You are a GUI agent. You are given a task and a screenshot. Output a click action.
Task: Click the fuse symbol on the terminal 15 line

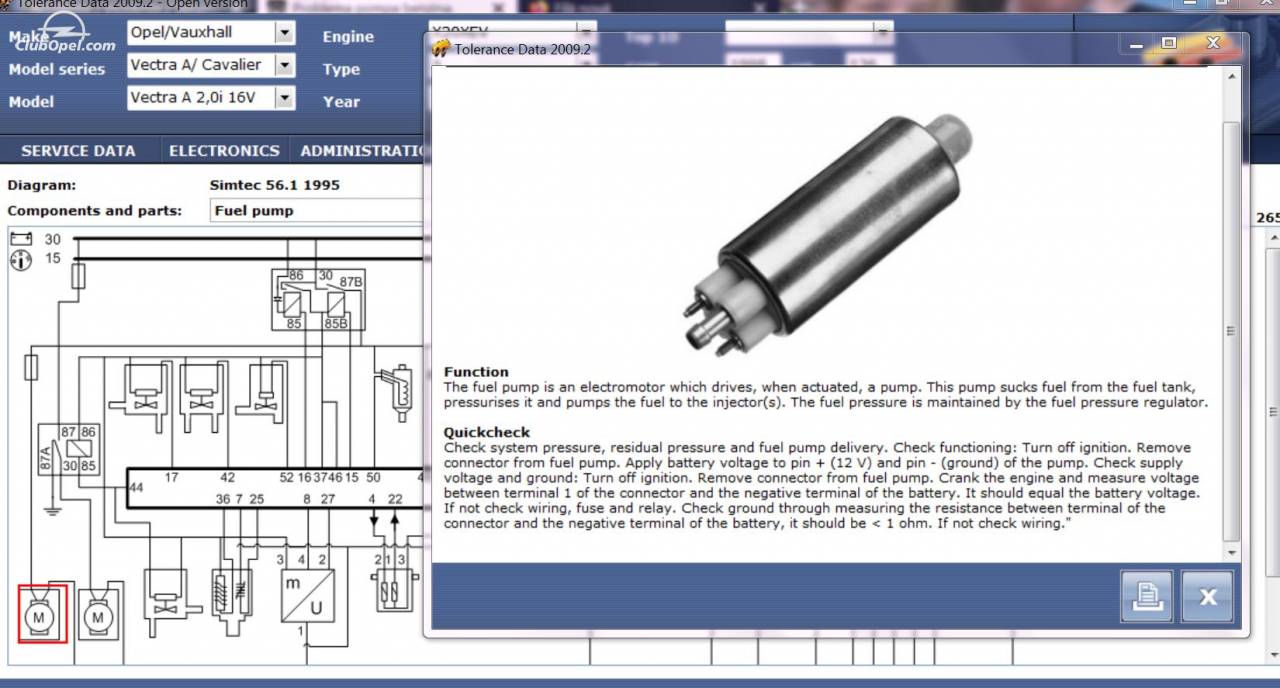coord(79,275)
